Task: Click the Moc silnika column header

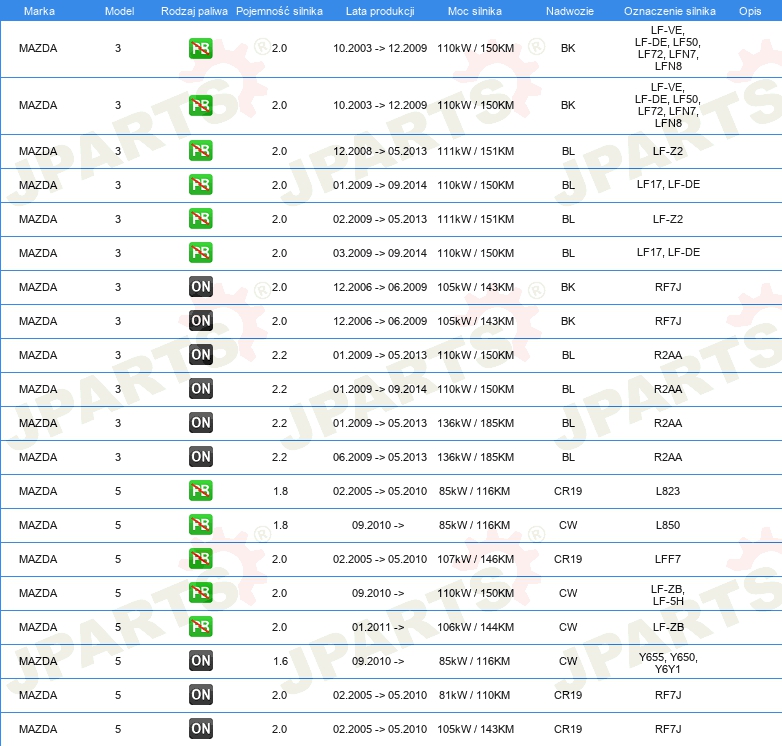Action: (x=475, y=10)
